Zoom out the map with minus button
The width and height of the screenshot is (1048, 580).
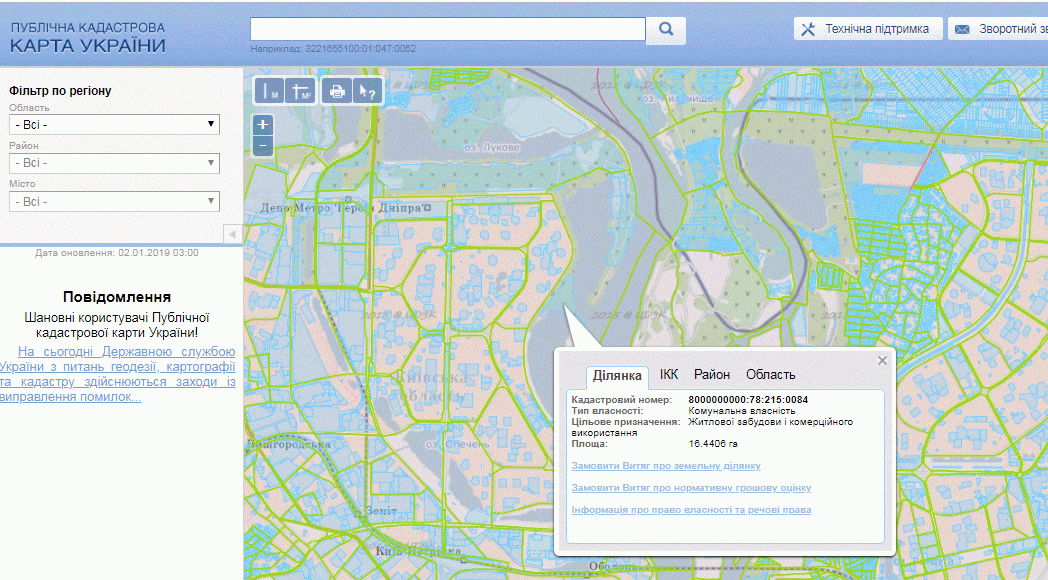click(263, 146)
